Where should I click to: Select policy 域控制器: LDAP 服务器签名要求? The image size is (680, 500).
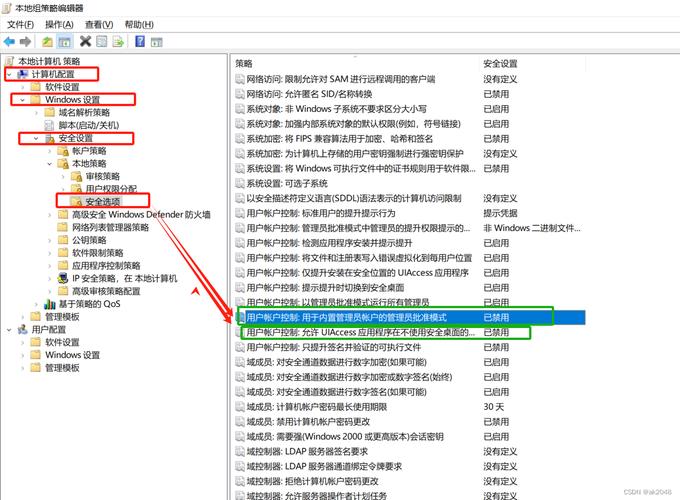pyautogui.click(x=307, y=451)
